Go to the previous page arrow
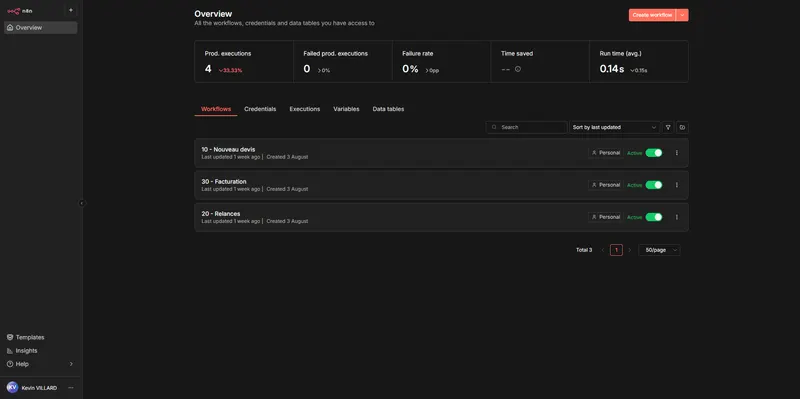 603,251
